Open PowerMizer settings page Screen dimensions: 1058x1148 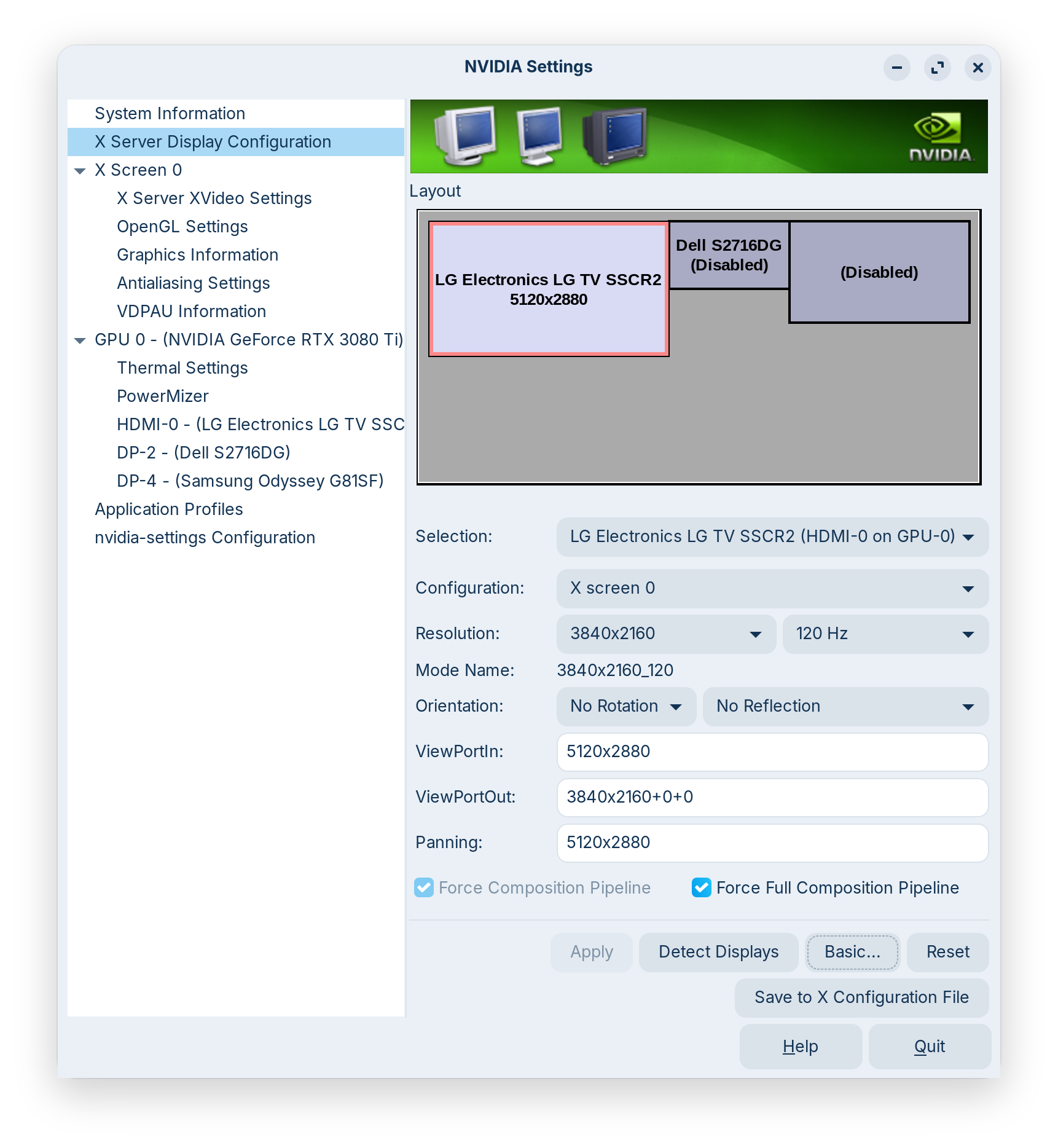[163, 396]
